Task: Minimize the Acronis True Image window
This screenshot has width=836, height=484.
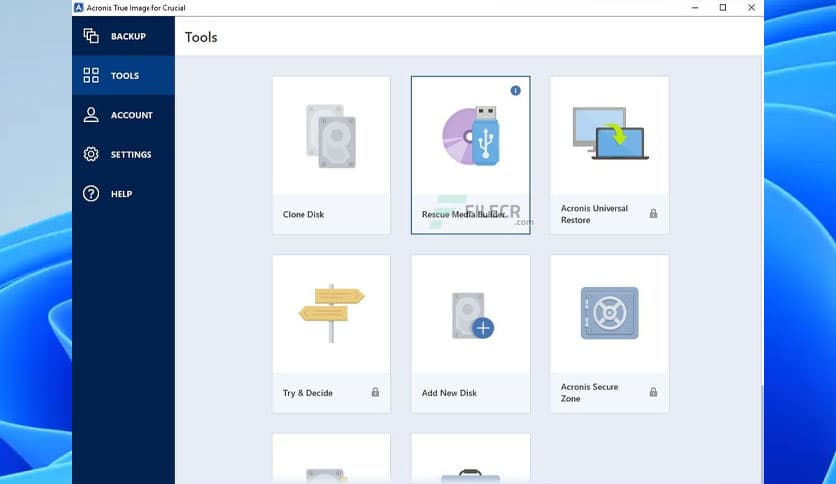Action: point(695,7)
